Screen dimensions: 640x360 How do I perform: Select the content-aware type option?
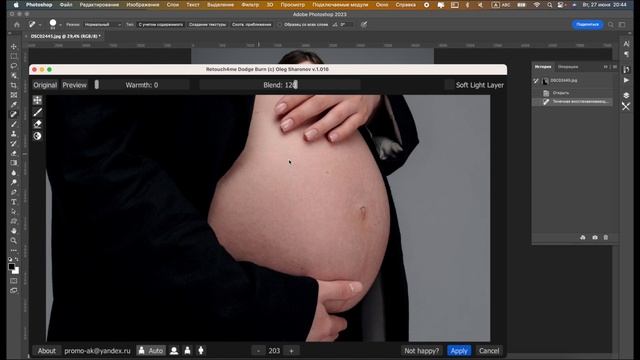tap(160, 24)
